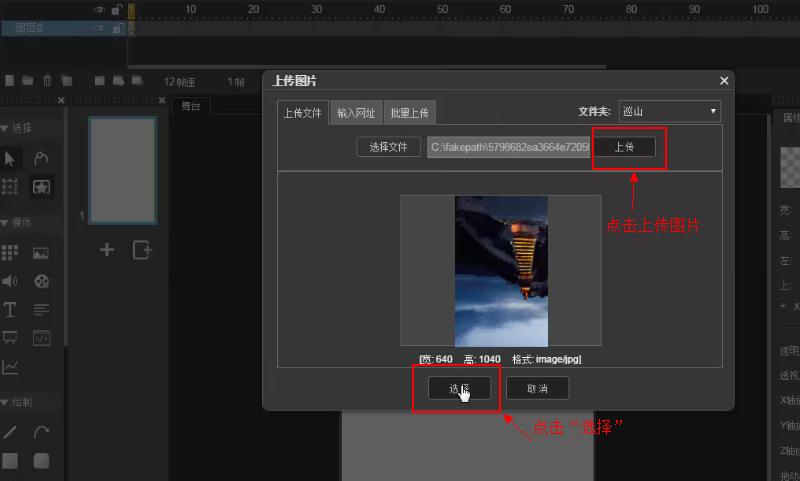
Task: Select the arrow selection tool
Action: (10, 159)
